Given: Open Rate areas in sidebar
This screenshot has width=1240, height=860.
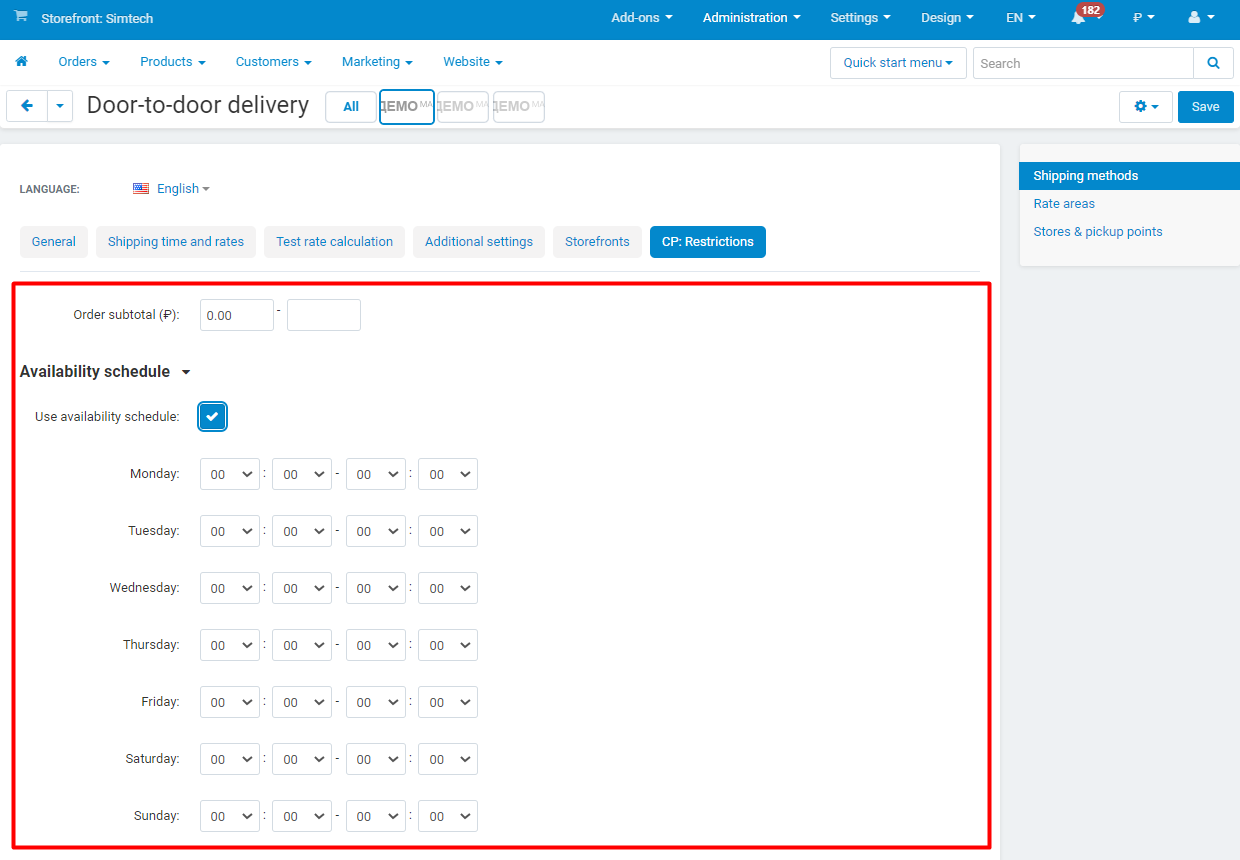Looking at the screenshot, I should (x=1064, y=204).
